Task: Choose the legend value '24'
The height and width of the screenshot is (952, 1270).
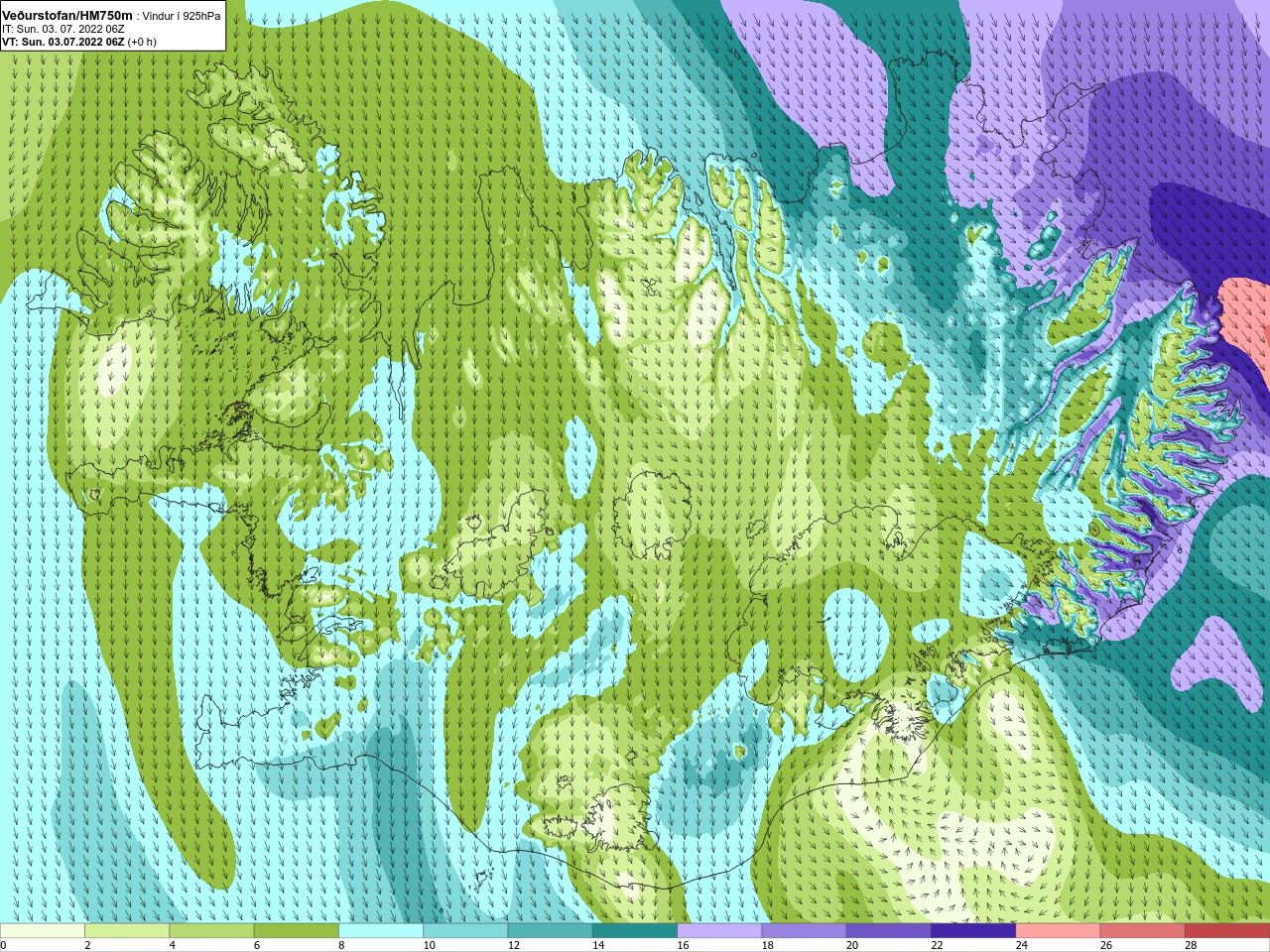Action: (x=1022, y=945)
